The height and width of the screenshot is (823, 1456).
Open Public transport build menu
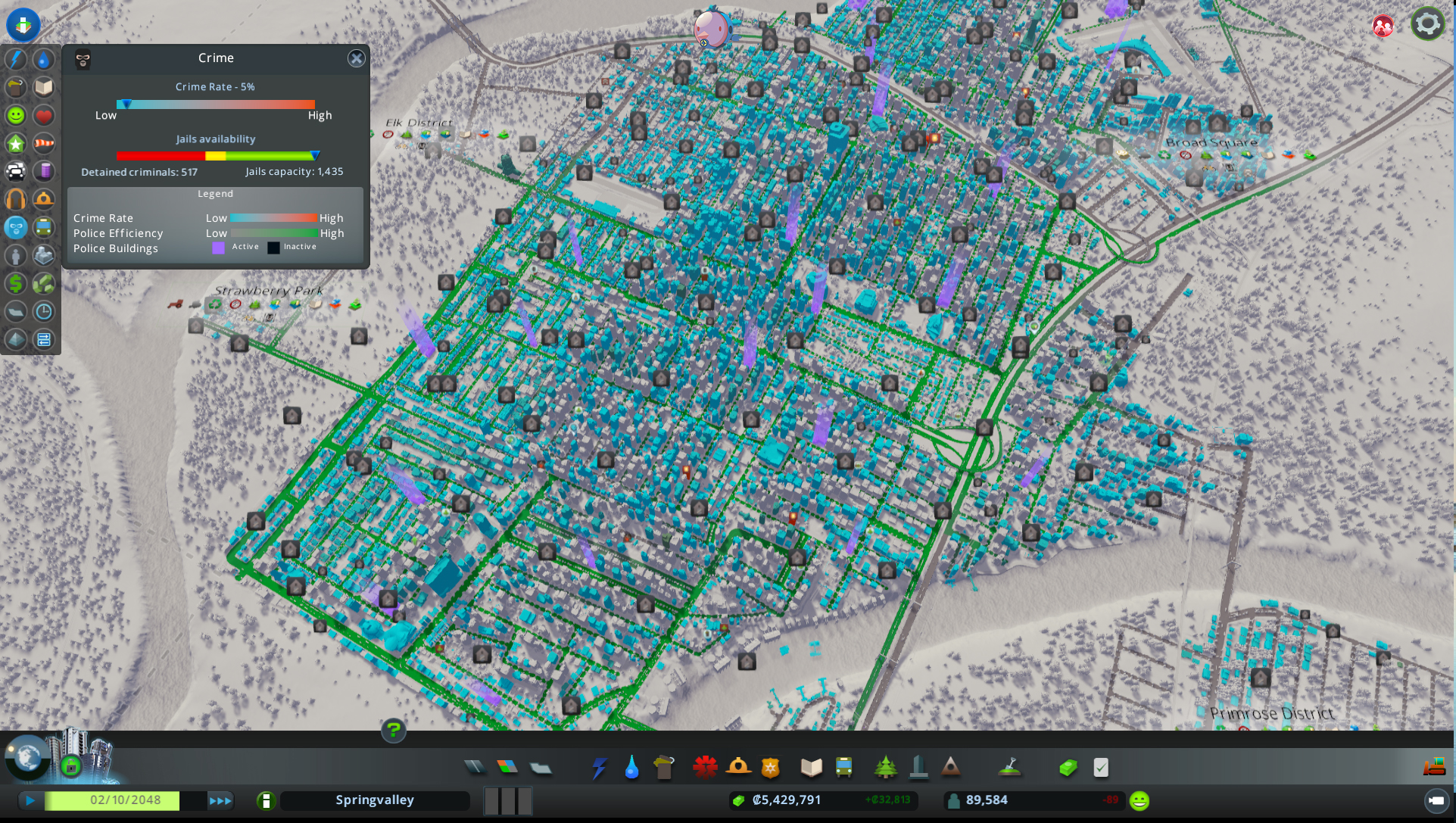[x=843, y=768]
